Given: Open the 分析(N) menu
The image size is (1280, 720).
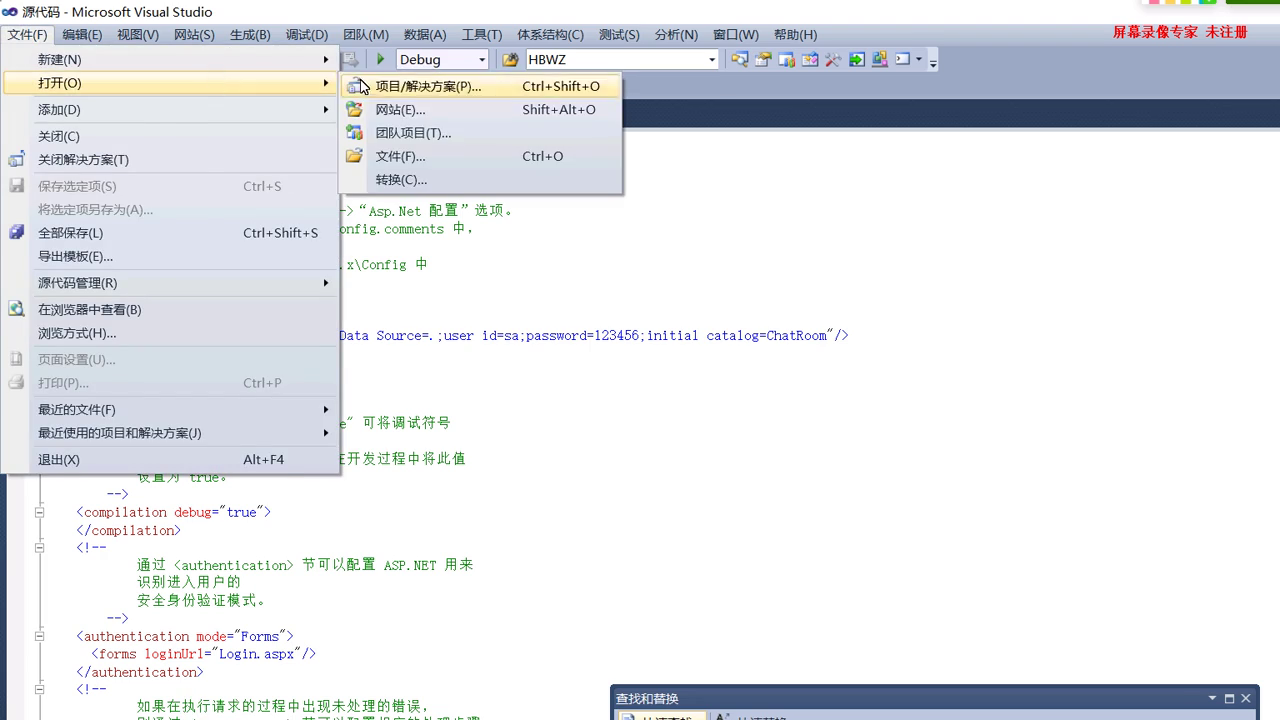Looking at the screenshot, I should coord(676,35).
